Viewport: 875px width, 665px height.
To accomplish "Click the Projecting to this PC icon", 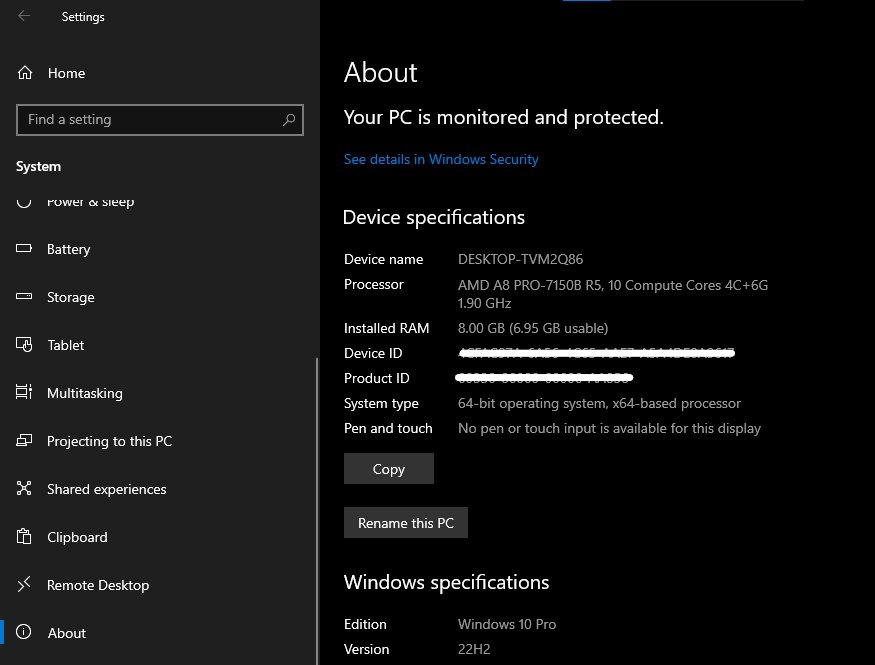I will pos(25,441).
